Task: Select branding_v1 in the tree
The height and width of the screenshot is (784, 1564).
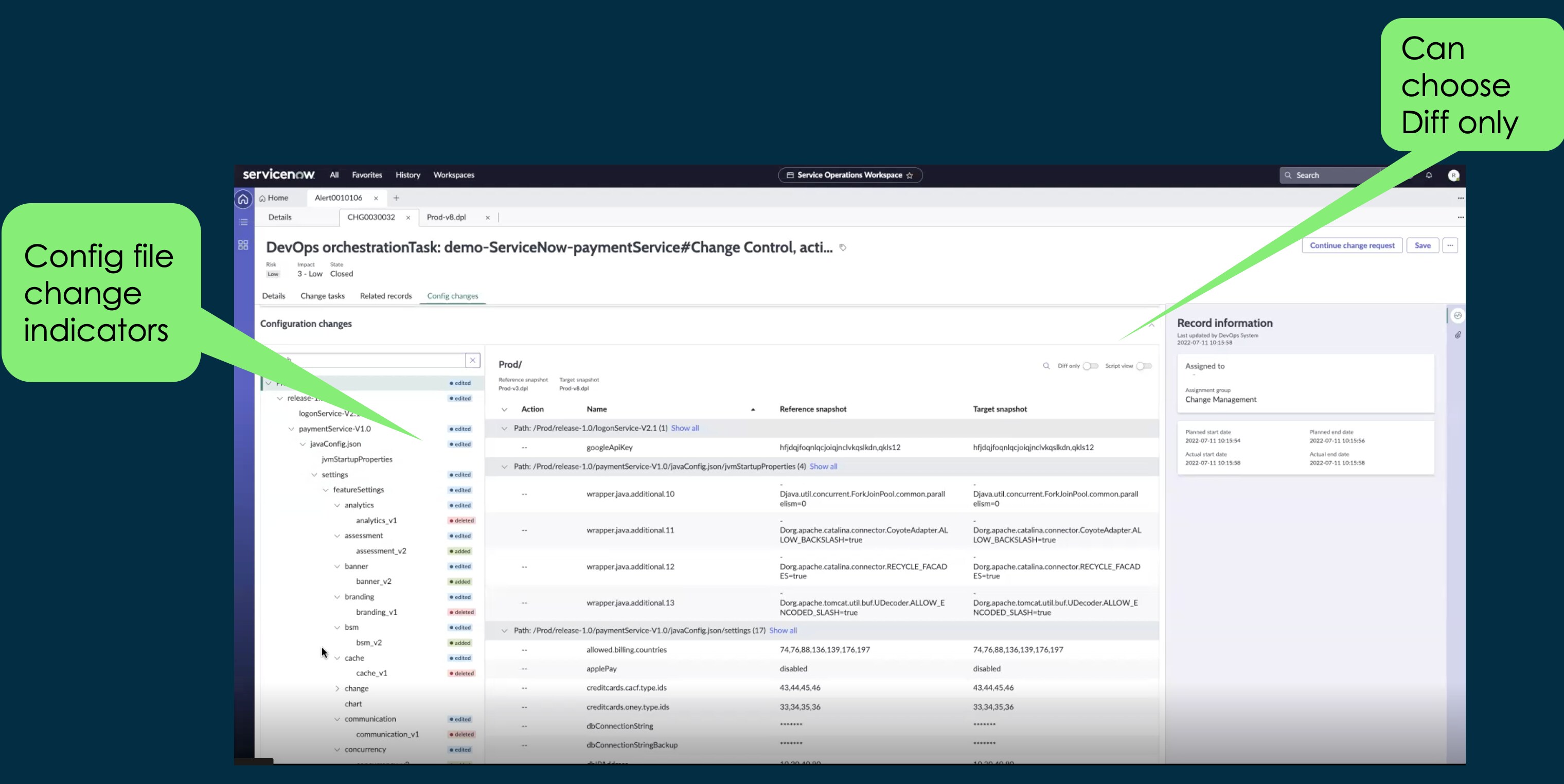Action: pyautogui.click(x=377, y=612)
